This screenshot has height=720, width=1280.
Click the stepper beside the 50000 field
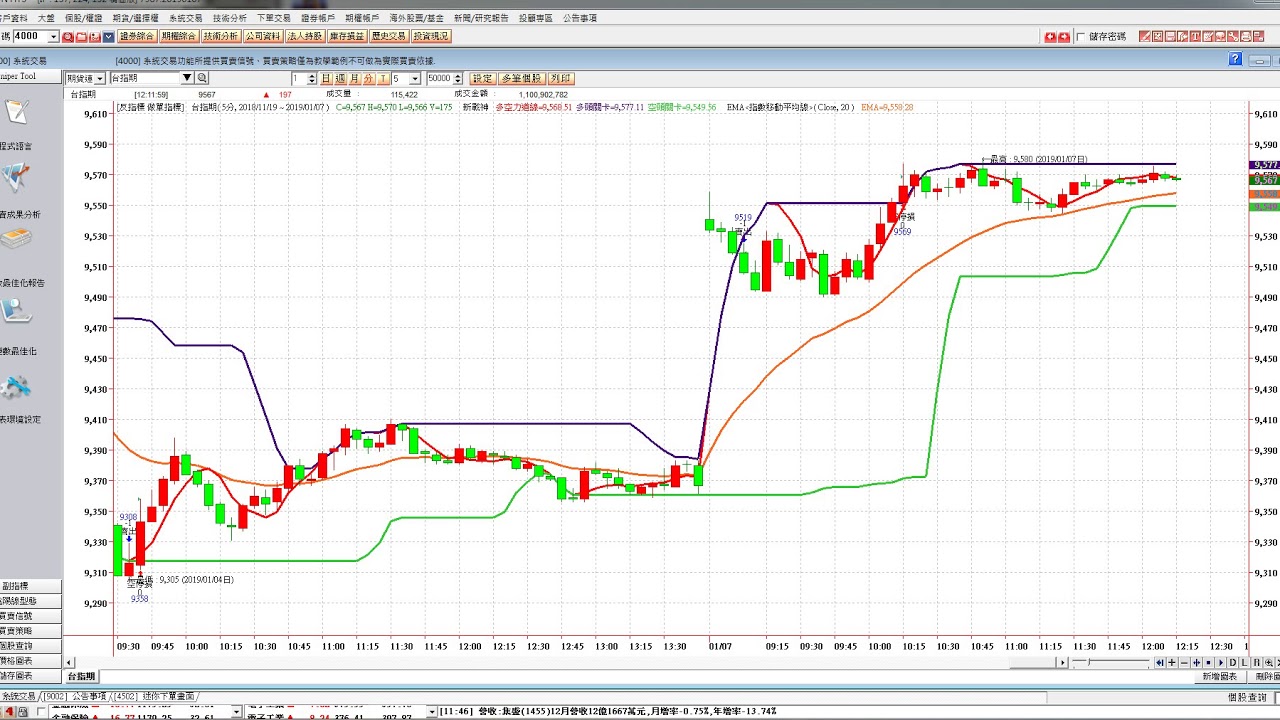(x=457, y=77)
